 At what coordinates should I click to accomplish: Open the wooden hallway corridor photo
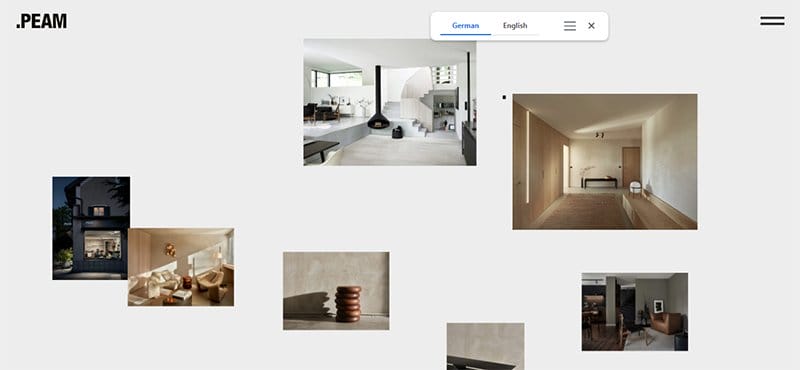pyautogui.click(x=605, y=161)
